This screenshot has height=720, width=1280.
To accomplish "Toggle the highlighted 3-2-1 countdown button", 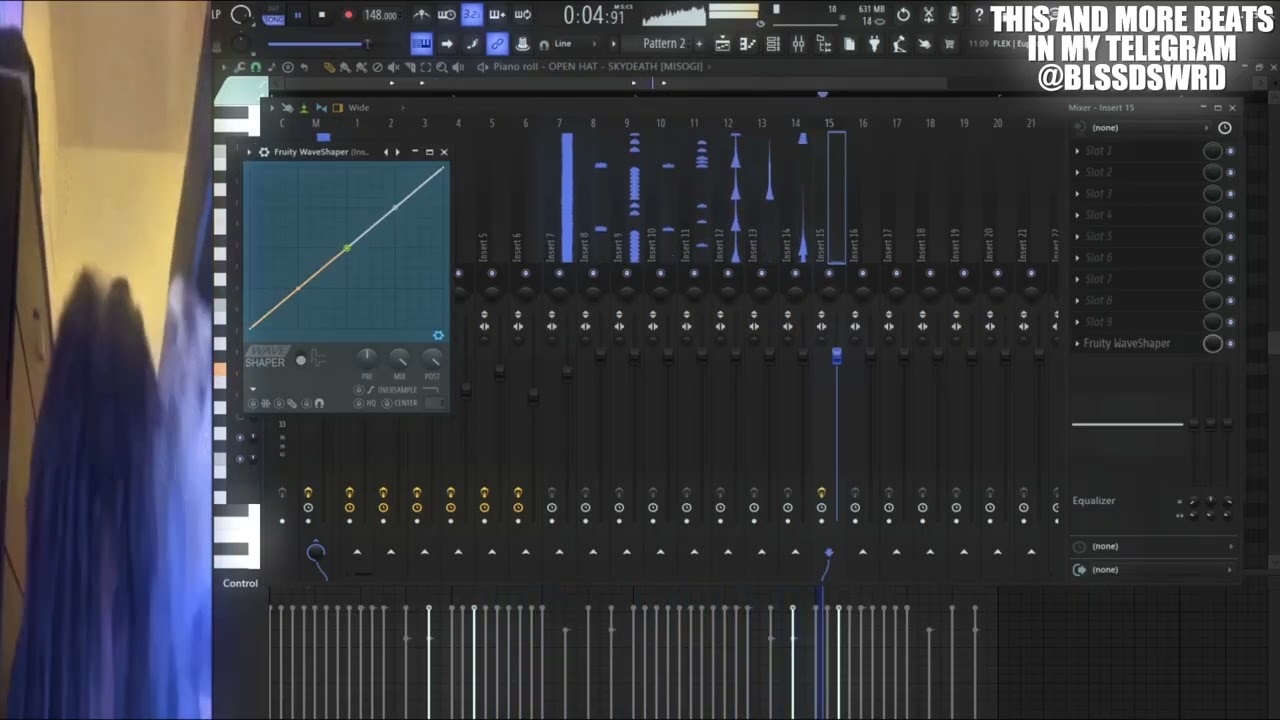I will click(472, 15).
